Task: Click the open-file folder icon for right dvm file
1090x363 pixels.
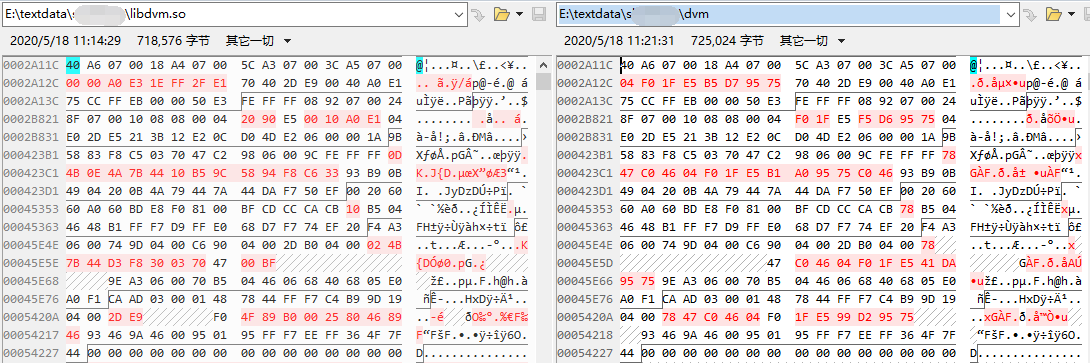Action: tap(1055, 13)
